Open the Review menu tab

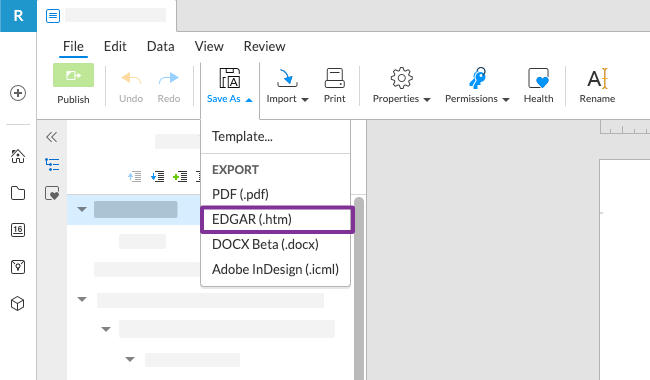pos(264,46)
